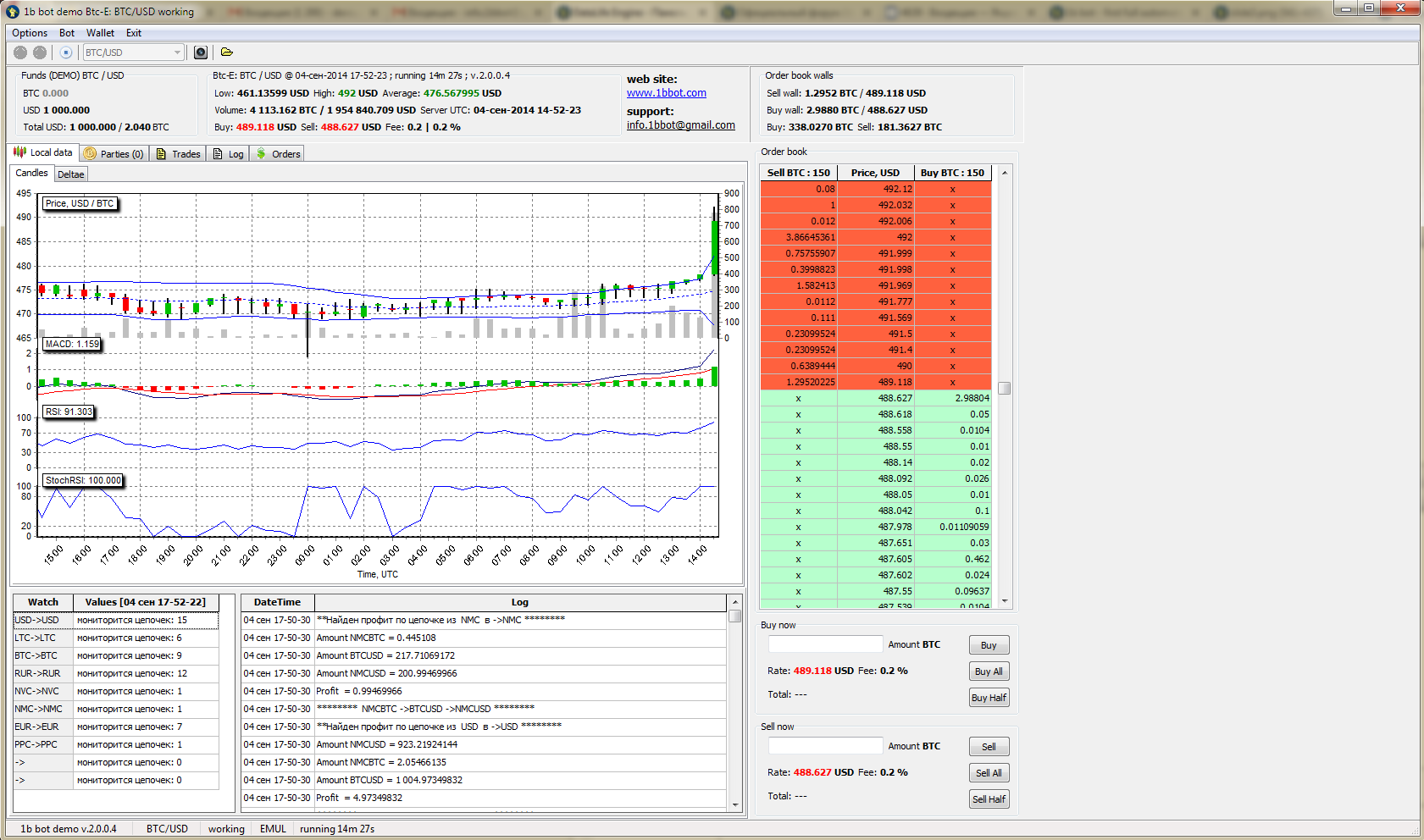Select the Candles sub-tab
The image size is (1424, 840).
(x=32, y=173)
